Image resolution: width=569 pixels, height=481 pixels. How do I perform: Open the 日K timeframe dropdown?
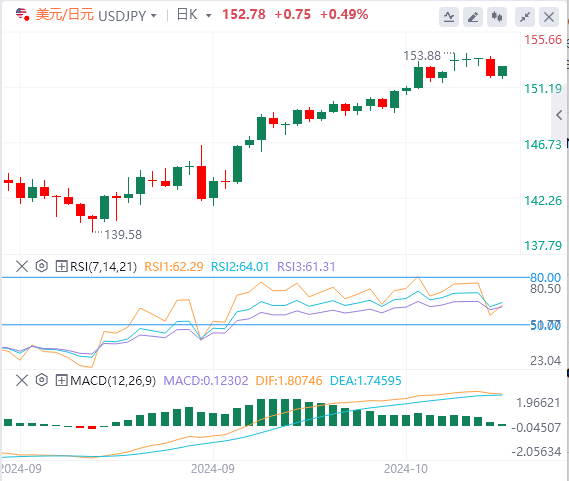point(208,16)
